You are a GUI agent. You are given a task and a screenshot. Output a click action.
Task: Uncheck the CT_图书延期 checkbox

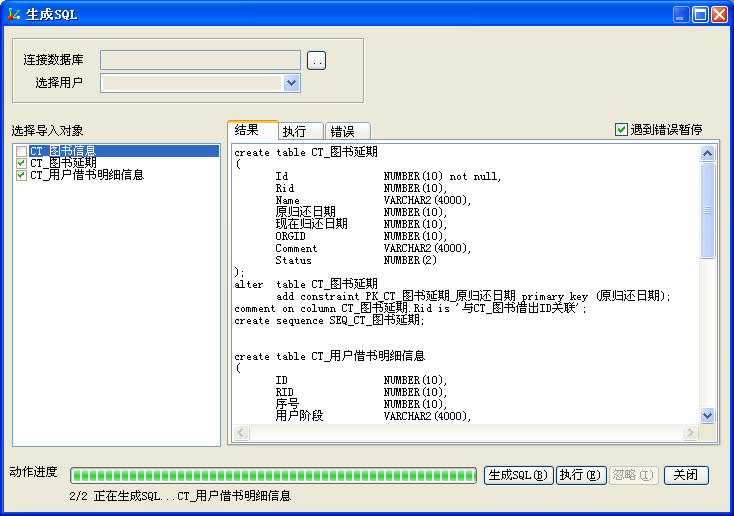(21, 163)
